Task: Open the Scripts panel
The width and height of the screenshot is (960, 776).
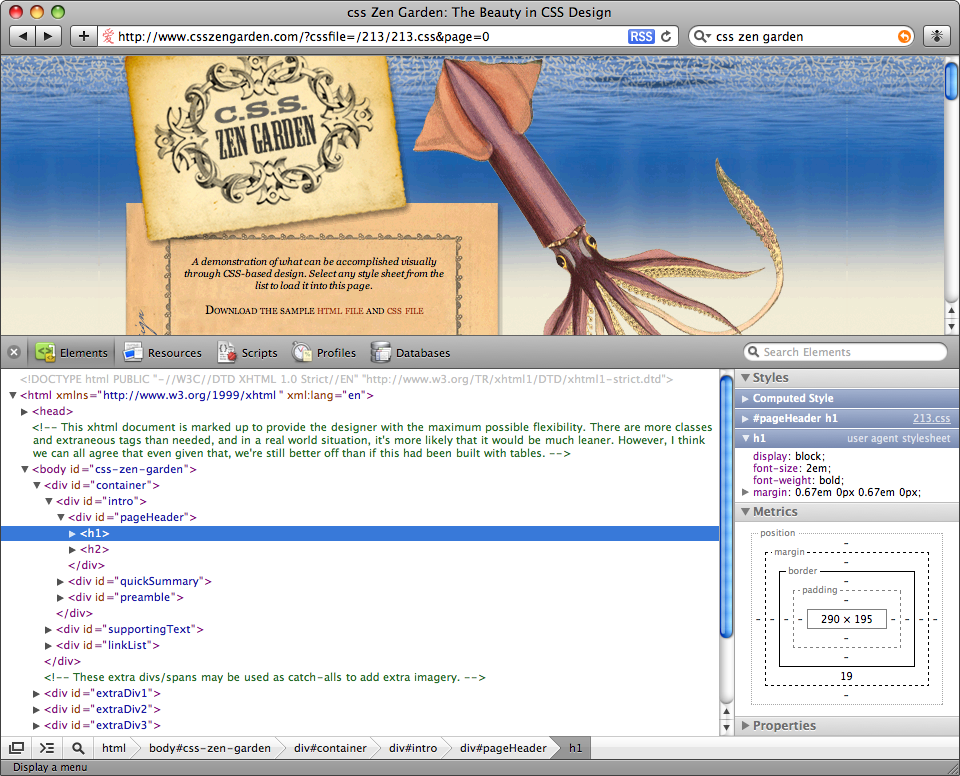Action: pos(248,353)
